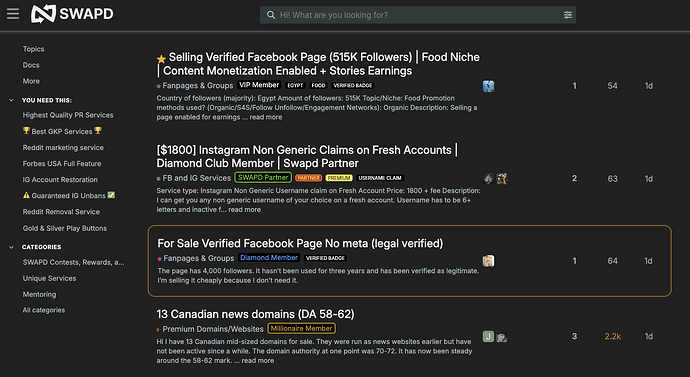Click the star icon on Food Niche topic

point(161,59)
